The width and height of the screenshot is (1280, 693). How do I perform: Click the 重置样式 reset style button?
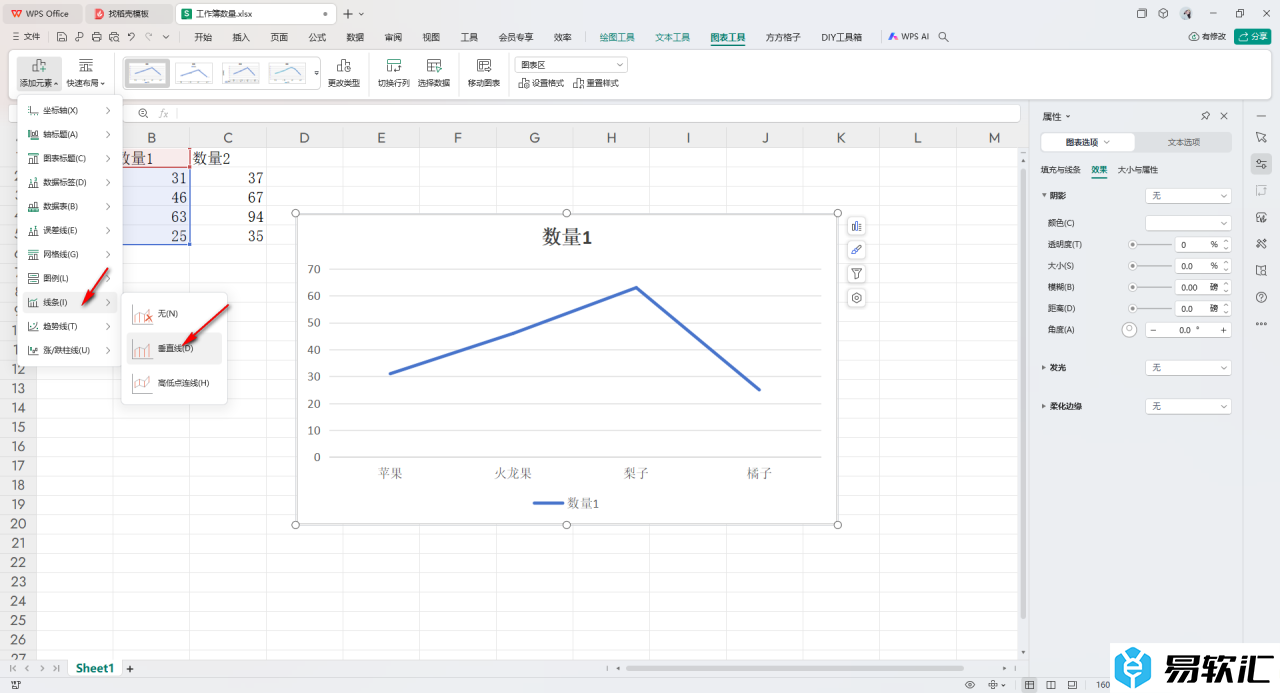point(596,83)
